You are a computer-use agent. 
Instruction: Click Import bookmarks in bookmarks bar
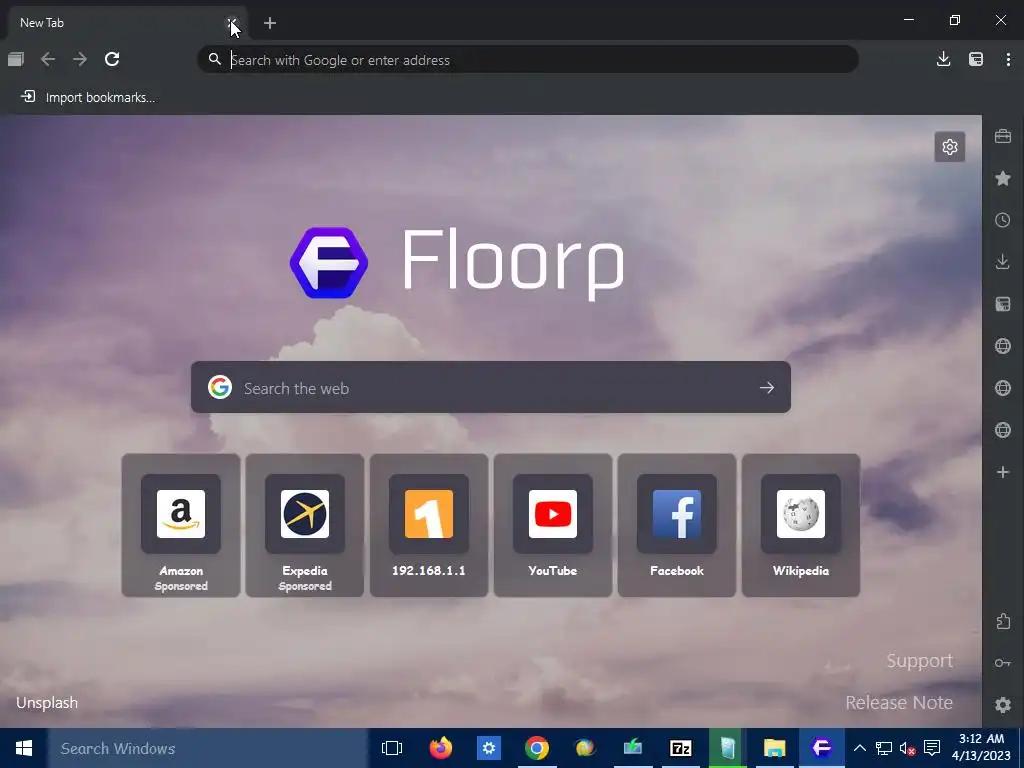pos(88,97)
